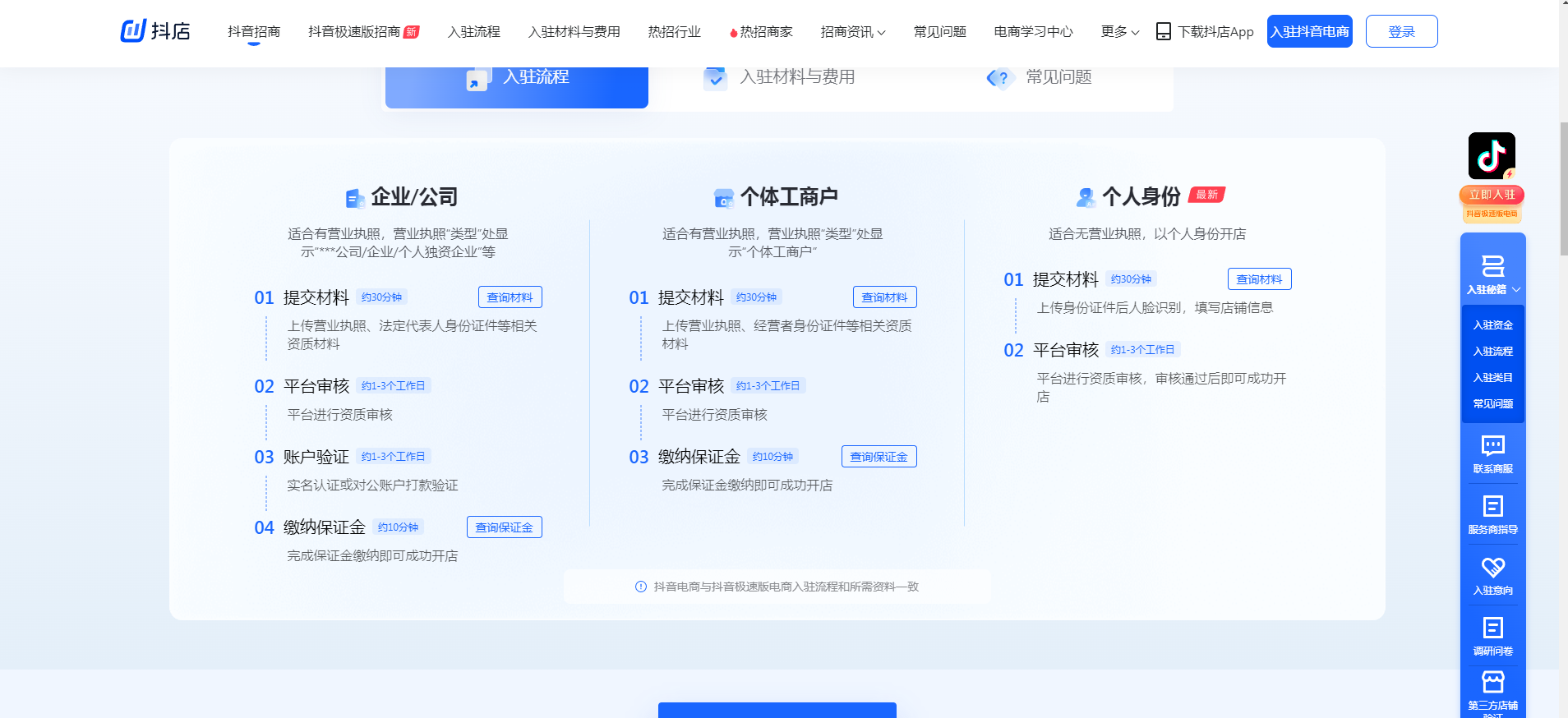The height and width of the screenshot is (718, 1568).
Task: Click the 企业/公司 heading icon
Action: click(x=355, y=198)
